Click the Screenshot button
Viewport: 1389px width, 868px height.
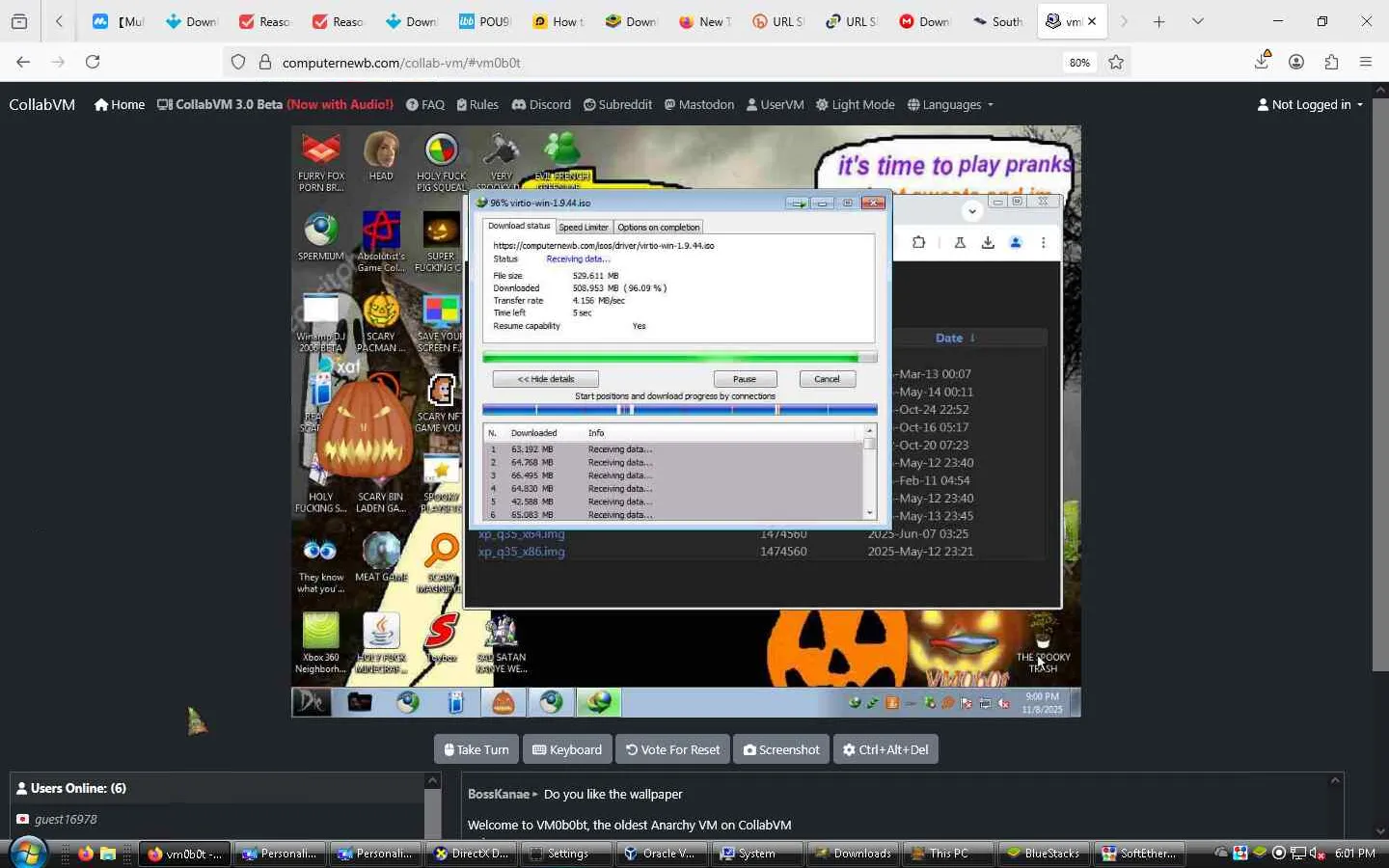coord(781,749)
